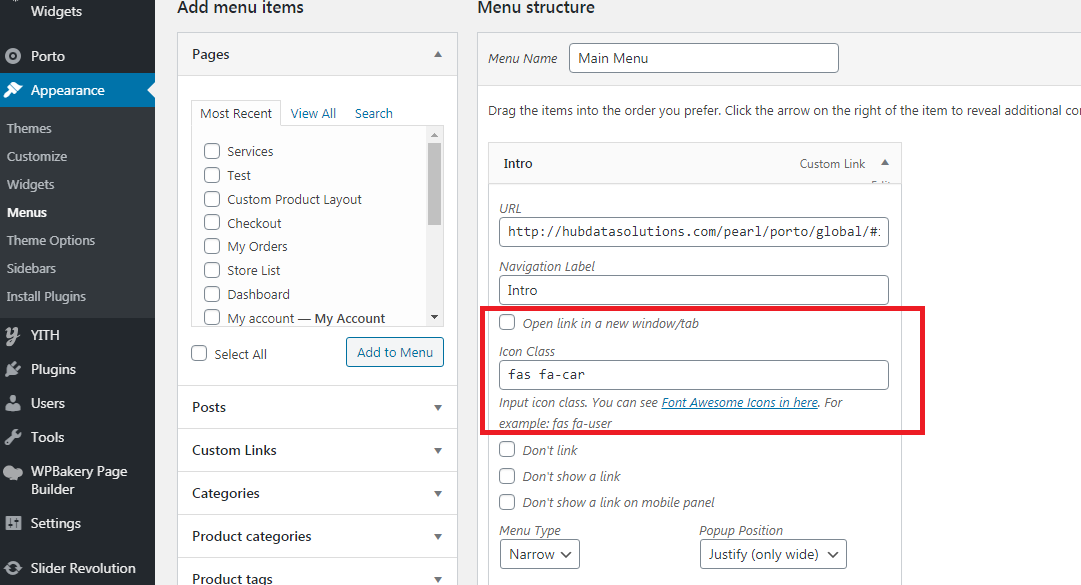The width and height of the screenshot is (1081, 585).
Task: Click the WPBakery Page Builder icon
Action: click(x=13, y=472)
